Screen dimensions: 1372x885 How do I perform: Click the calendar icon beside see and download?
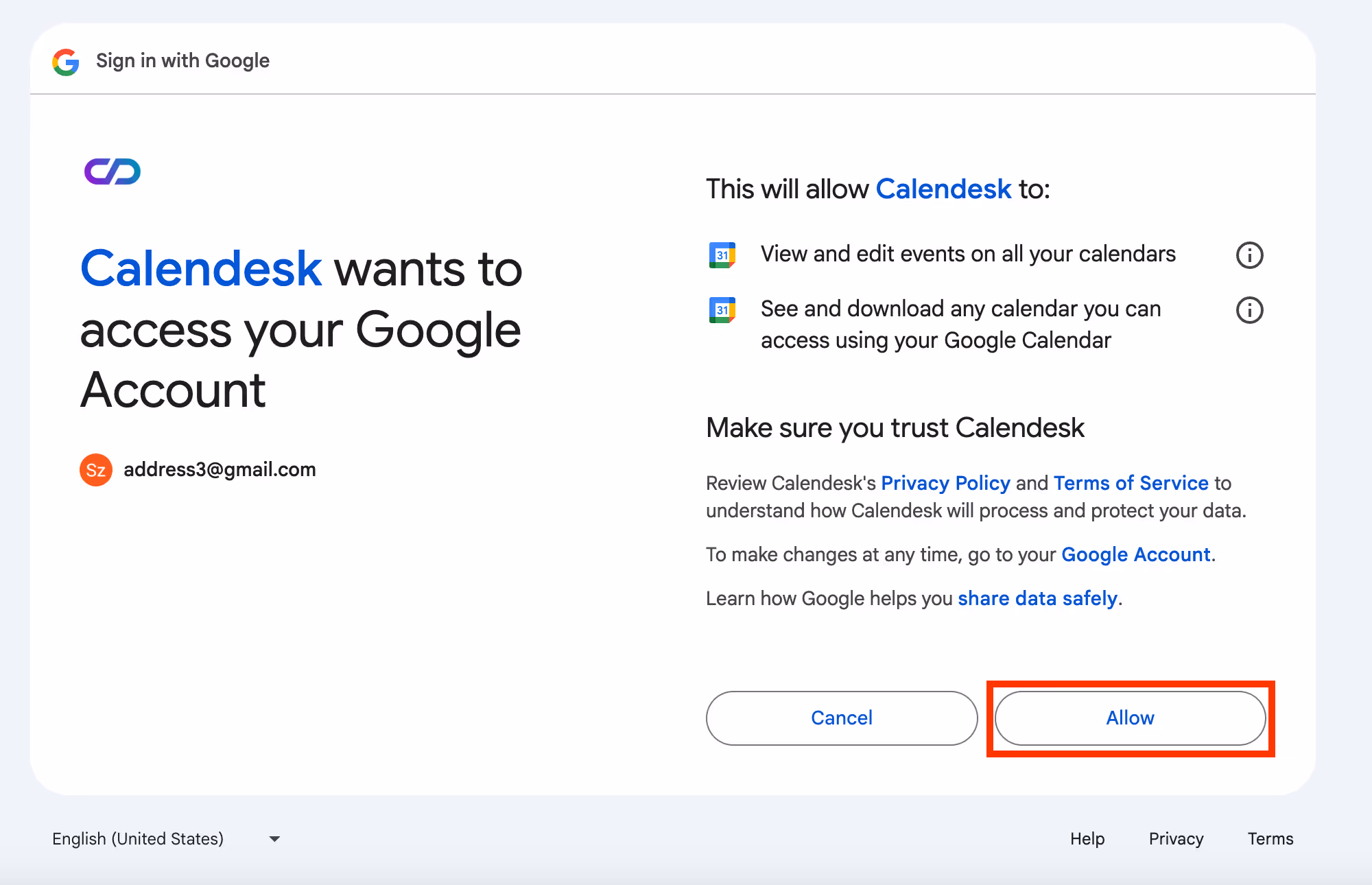722,310
